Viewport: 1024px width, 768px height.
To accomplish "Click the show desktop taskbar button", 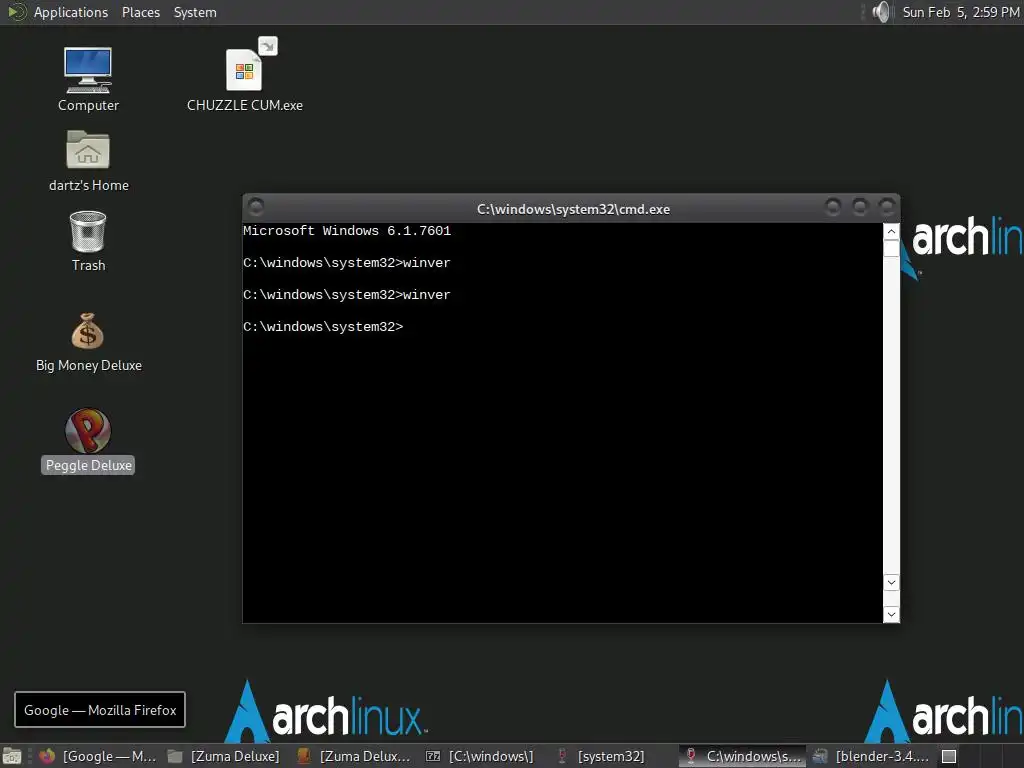I will coord(12,756).
